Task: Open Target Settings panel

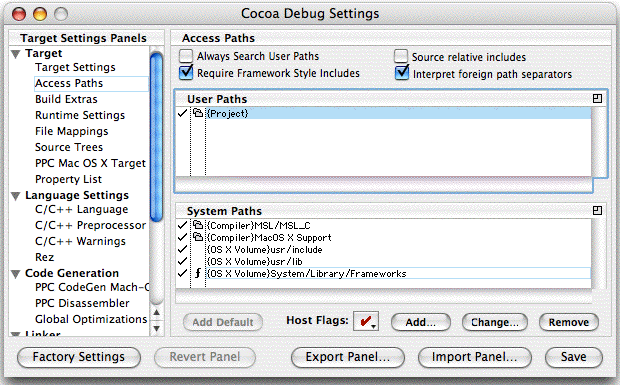Action: [75, 67]
